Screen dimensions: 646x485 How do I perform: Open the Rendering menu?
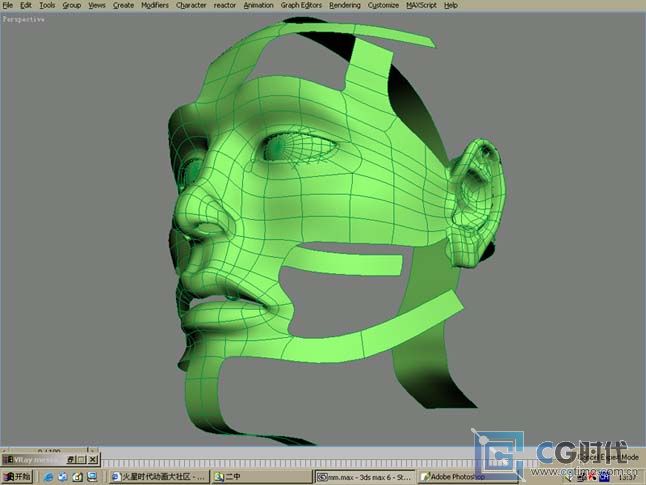[344, 5]
